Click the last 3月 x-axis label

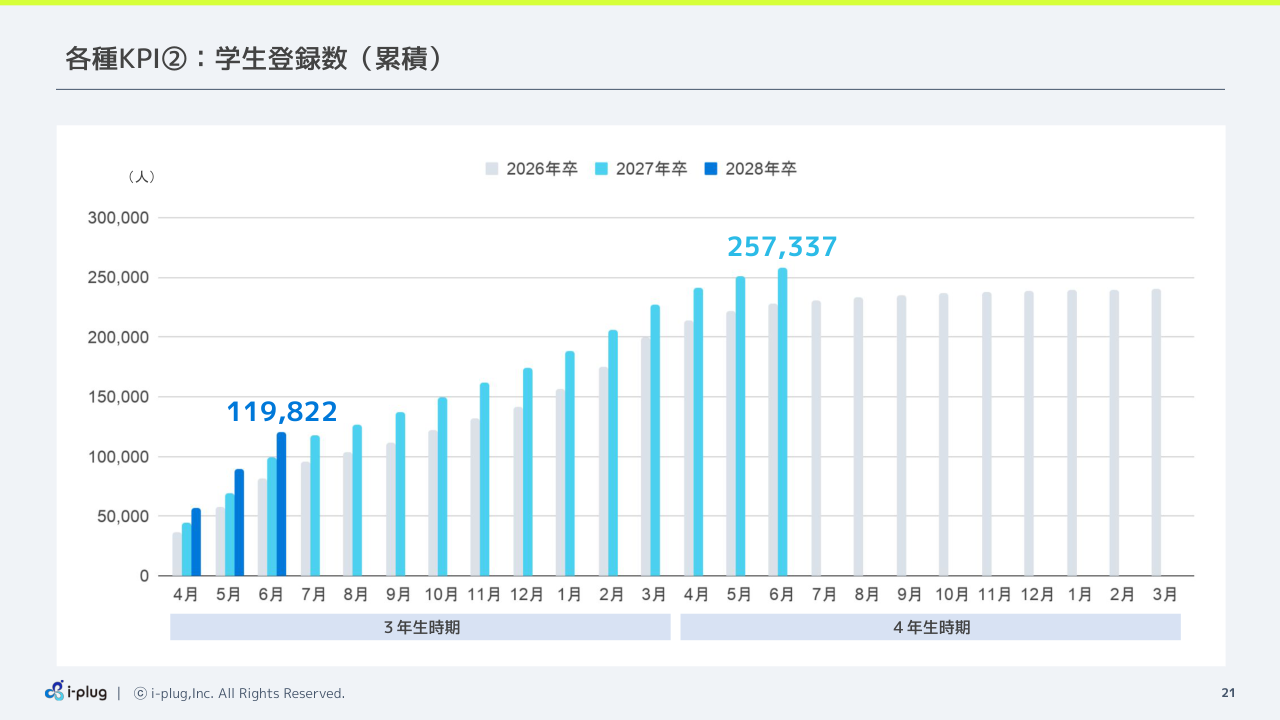point(1165,594)
